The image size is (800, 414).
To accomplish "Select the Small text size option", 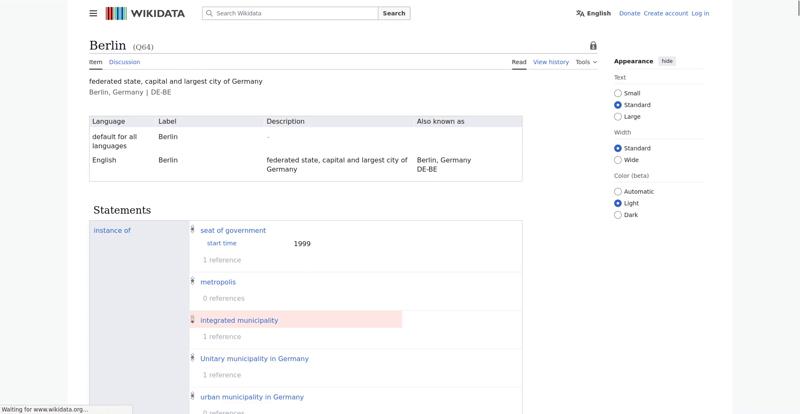I will 618,93.
